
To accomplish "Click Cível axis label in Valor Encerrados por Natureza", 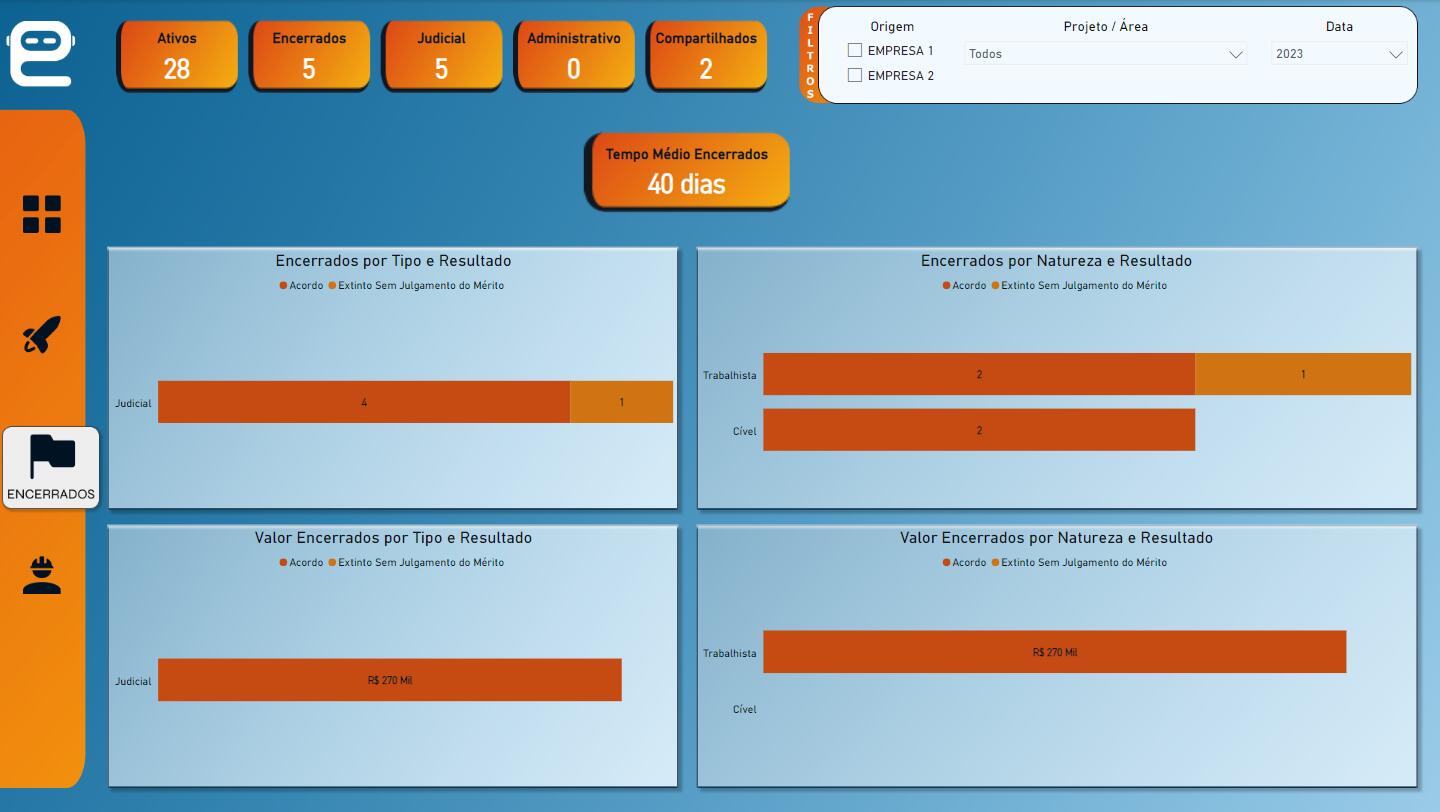I will coord(744,709).
